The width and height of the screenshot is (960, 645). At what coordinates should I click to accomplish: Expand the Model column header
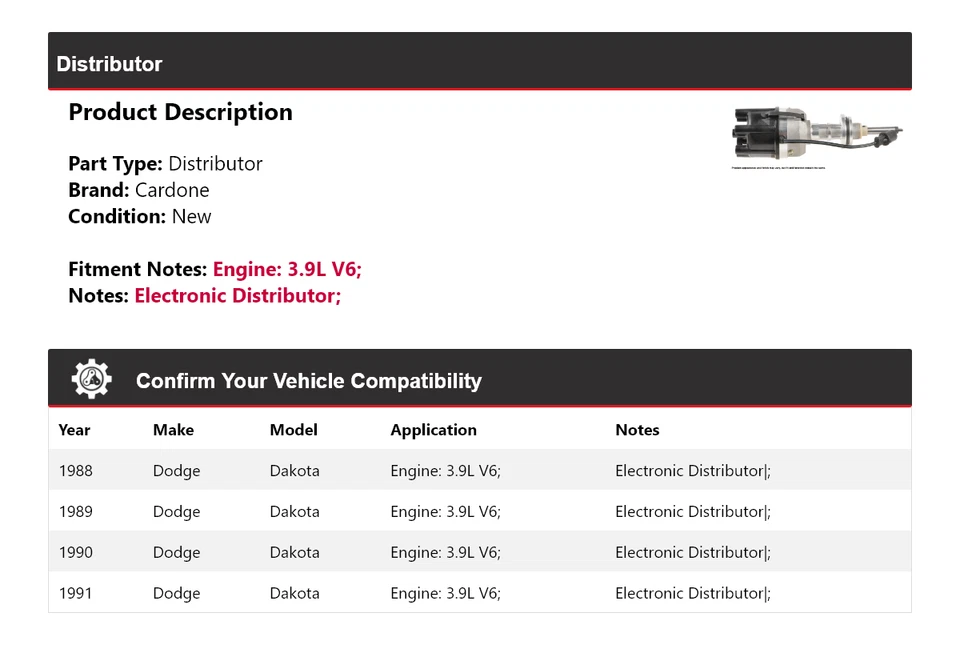click(293, 430)
